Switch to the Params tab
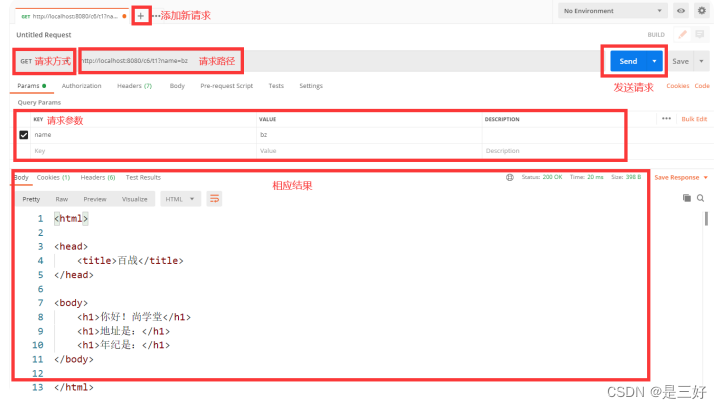The height and width of the screenshot is (409, 722). (x=31, y=86)
